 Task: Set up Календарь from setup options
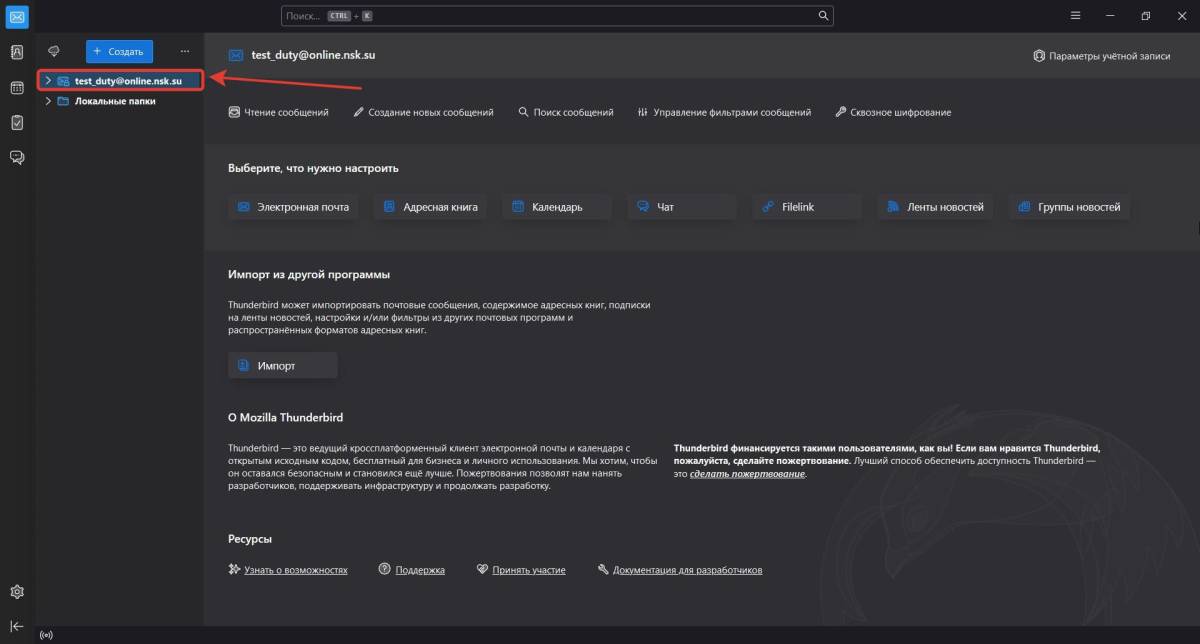click(556, 207)
